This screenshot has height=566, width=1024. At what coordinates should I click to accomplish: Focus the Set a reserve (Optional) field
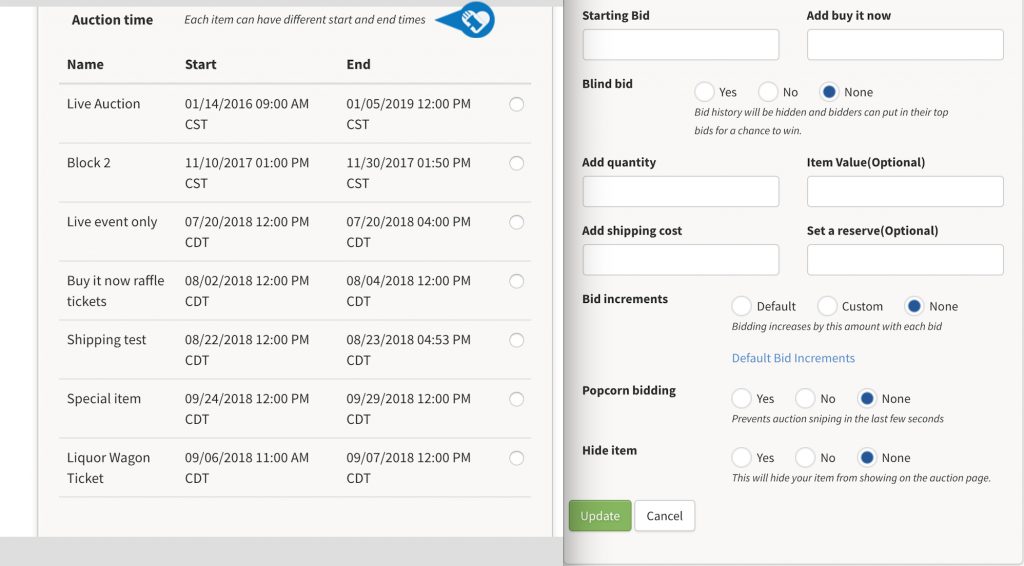(905, 260)
